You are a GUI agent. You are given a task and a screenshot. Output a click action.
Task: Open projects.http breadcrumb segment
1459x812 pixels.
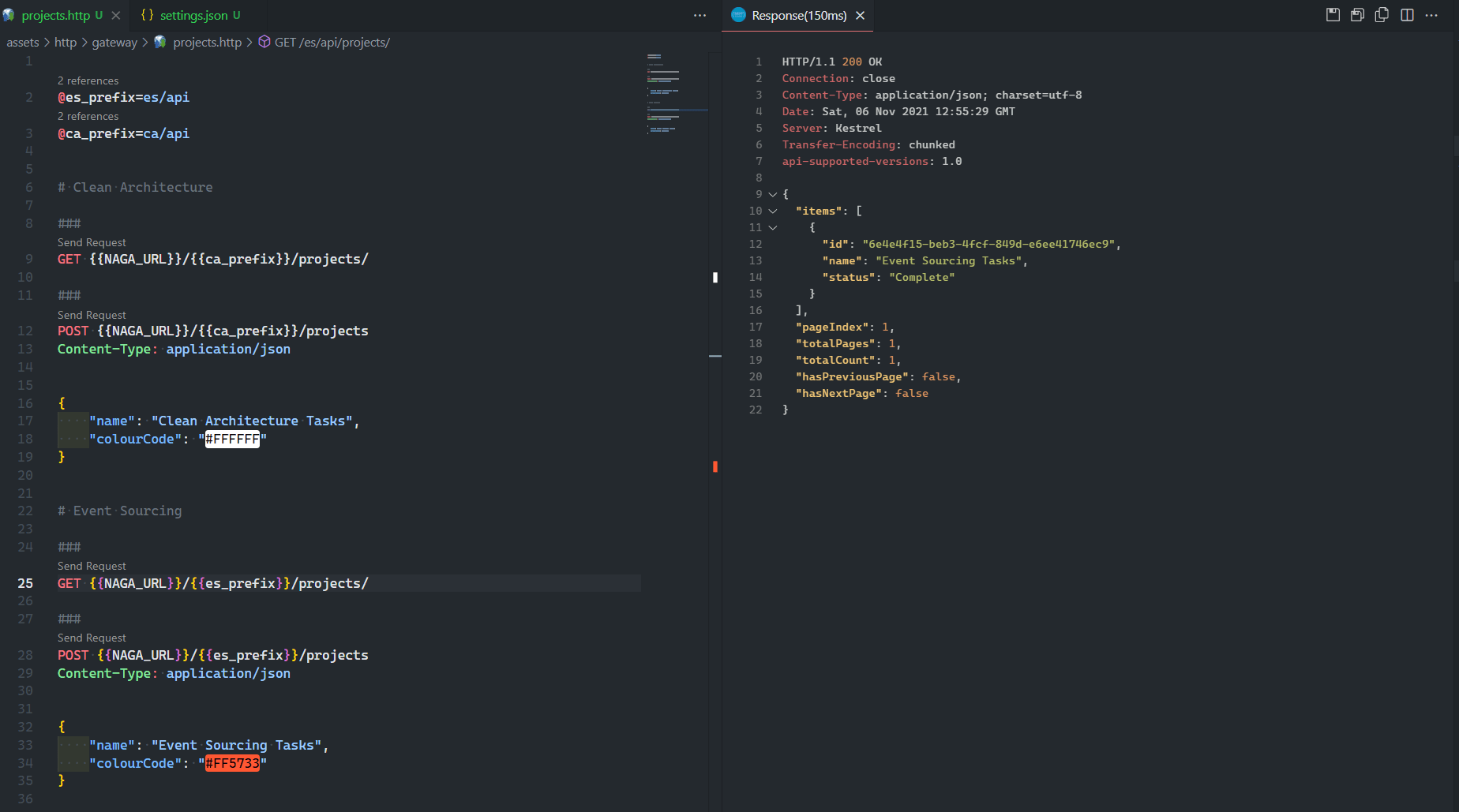coord(207,43)
